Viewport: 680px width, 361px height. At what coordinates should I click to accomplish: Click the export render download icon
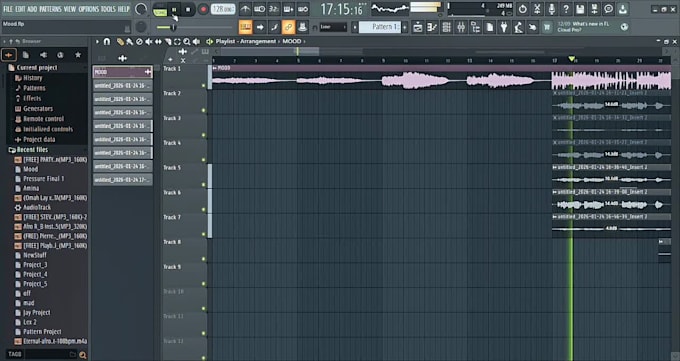click(x=623, y=9)
